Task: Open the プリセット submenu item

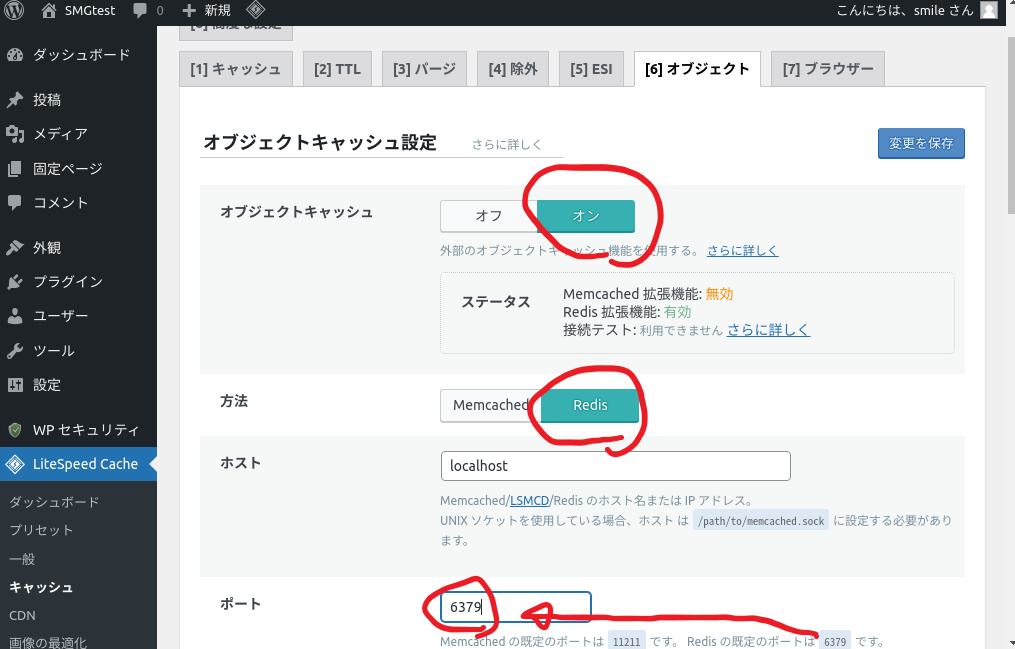Action: coord(41,530)
